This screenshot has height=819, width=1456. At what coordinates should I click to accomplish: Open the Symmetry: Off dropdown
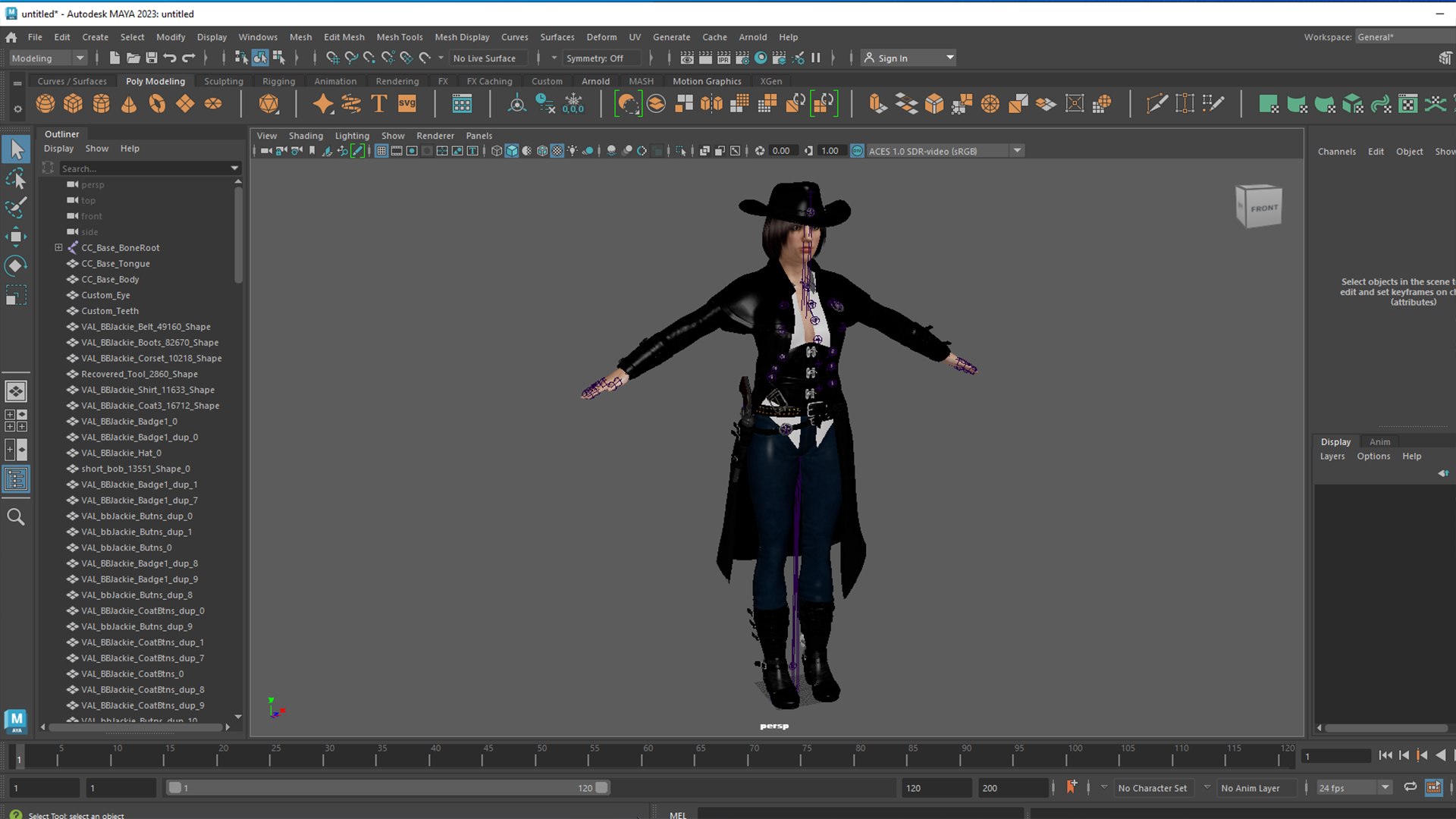(x=601, y=58)
